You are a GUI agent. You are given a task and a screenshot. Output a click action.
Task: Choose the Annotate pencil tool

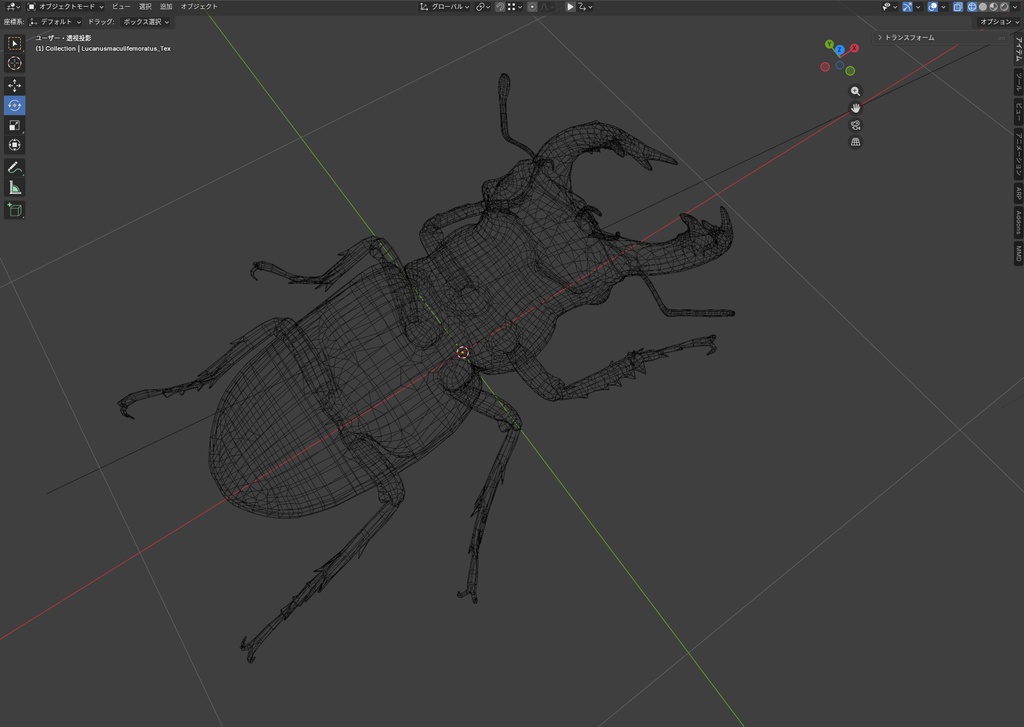pos(14,168)
